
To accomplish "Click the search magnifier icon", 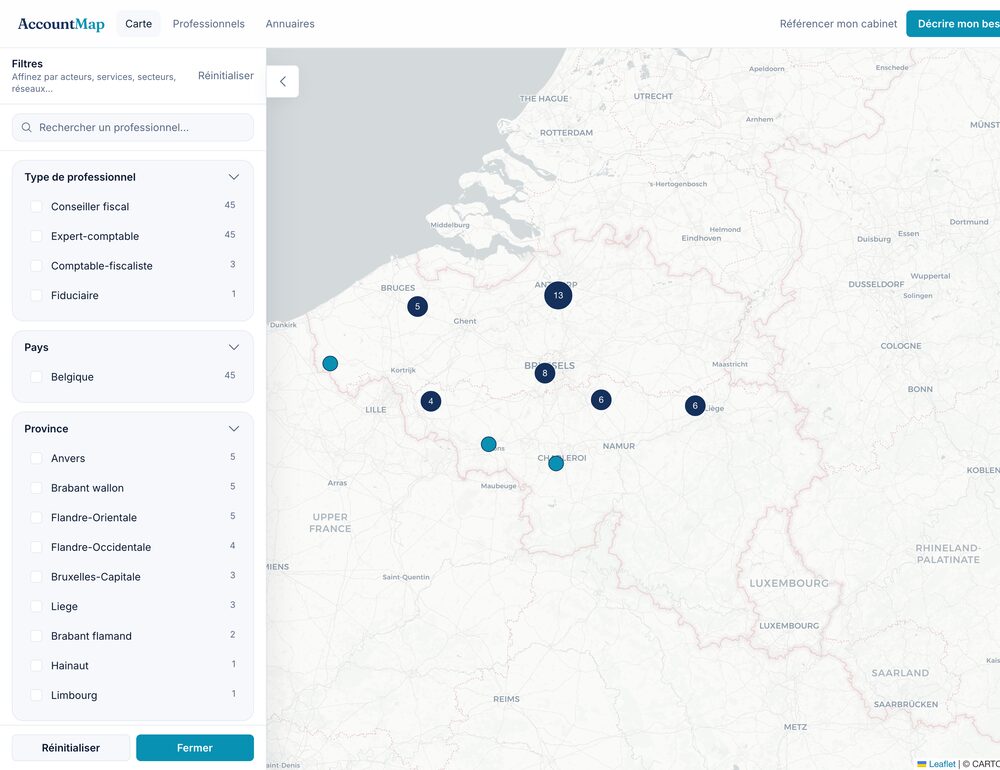I will (27, 128).
